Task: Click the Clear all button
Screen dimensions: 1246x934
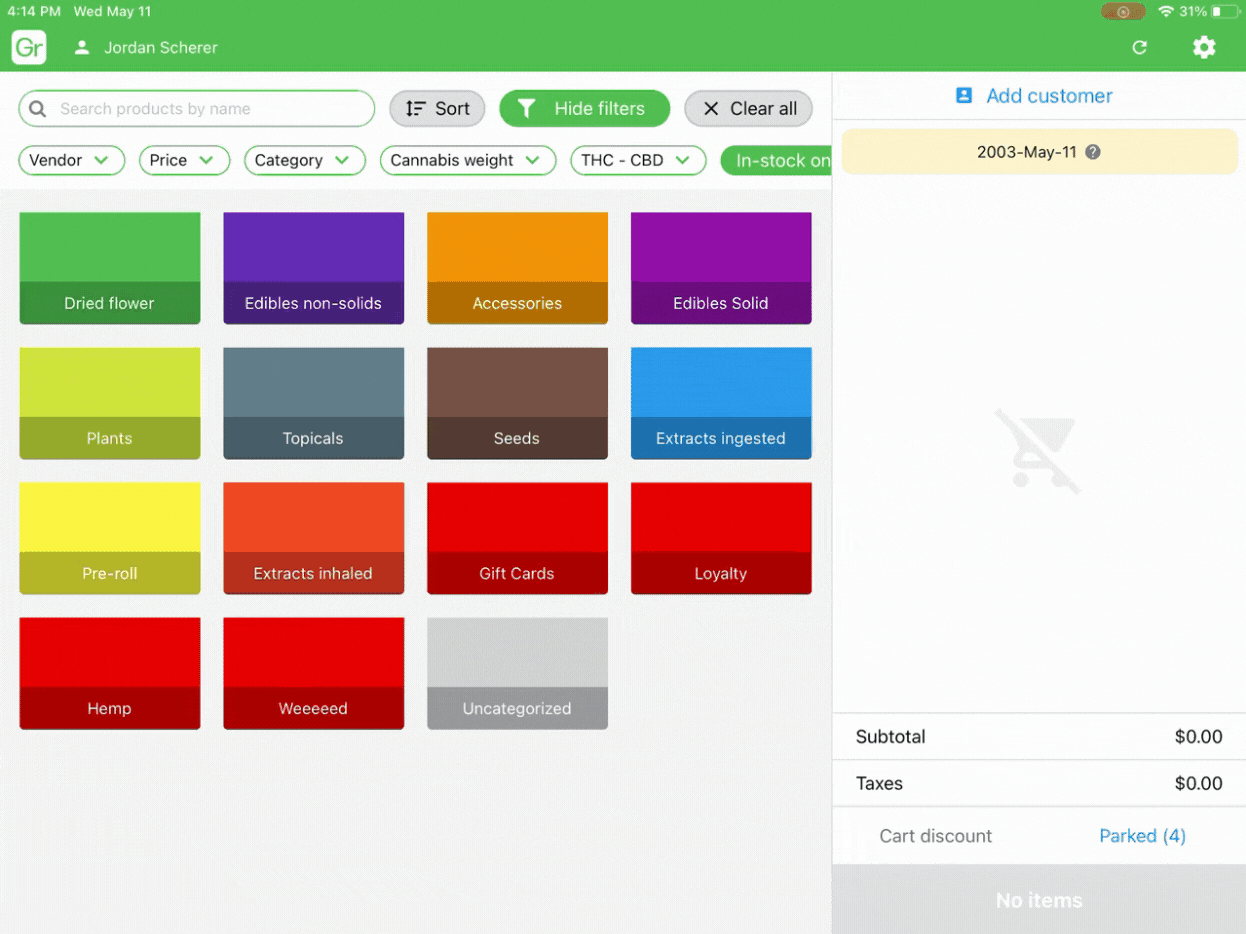Action: point(748,109)
